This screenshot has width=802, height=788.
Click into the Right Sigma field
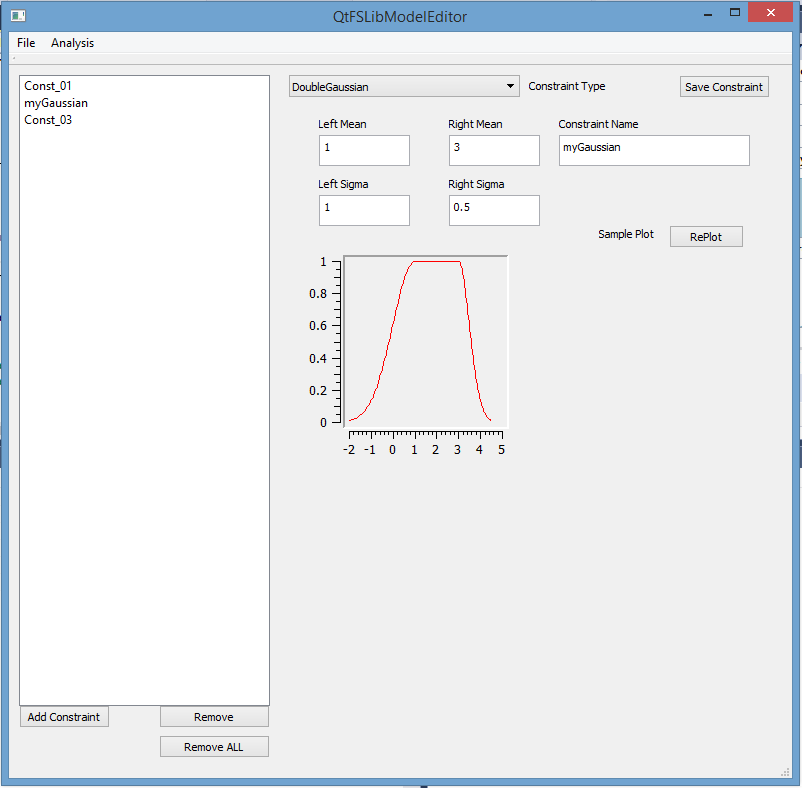[494, 210]
